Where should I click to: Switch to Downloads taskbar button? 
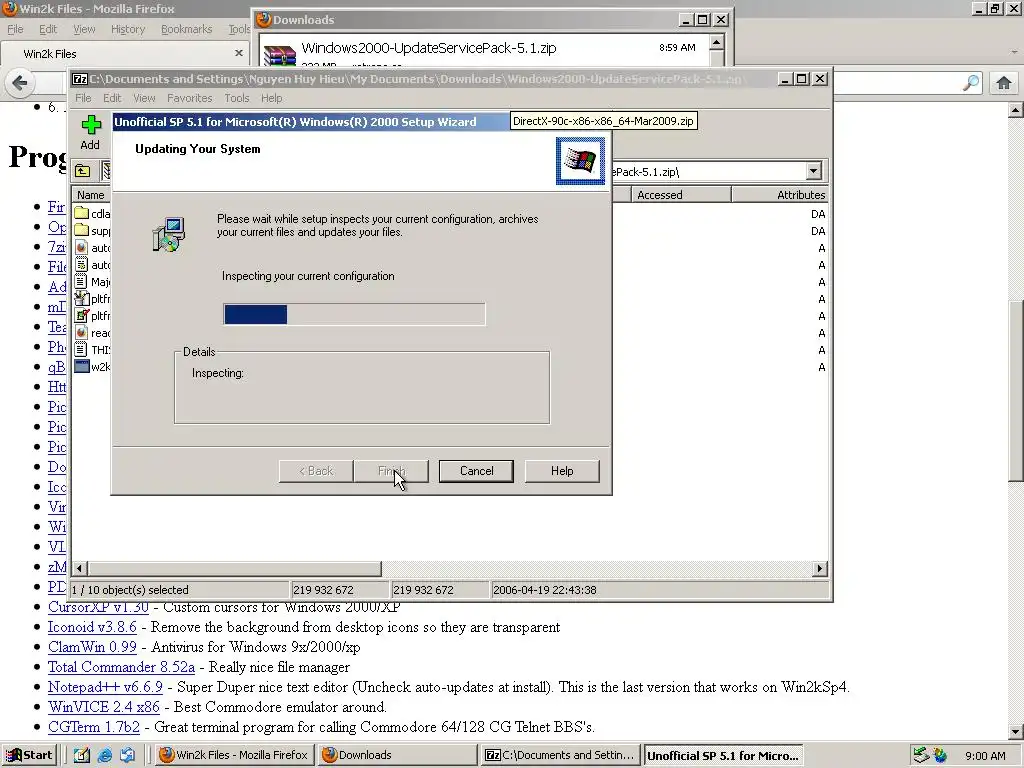point(397,755)
